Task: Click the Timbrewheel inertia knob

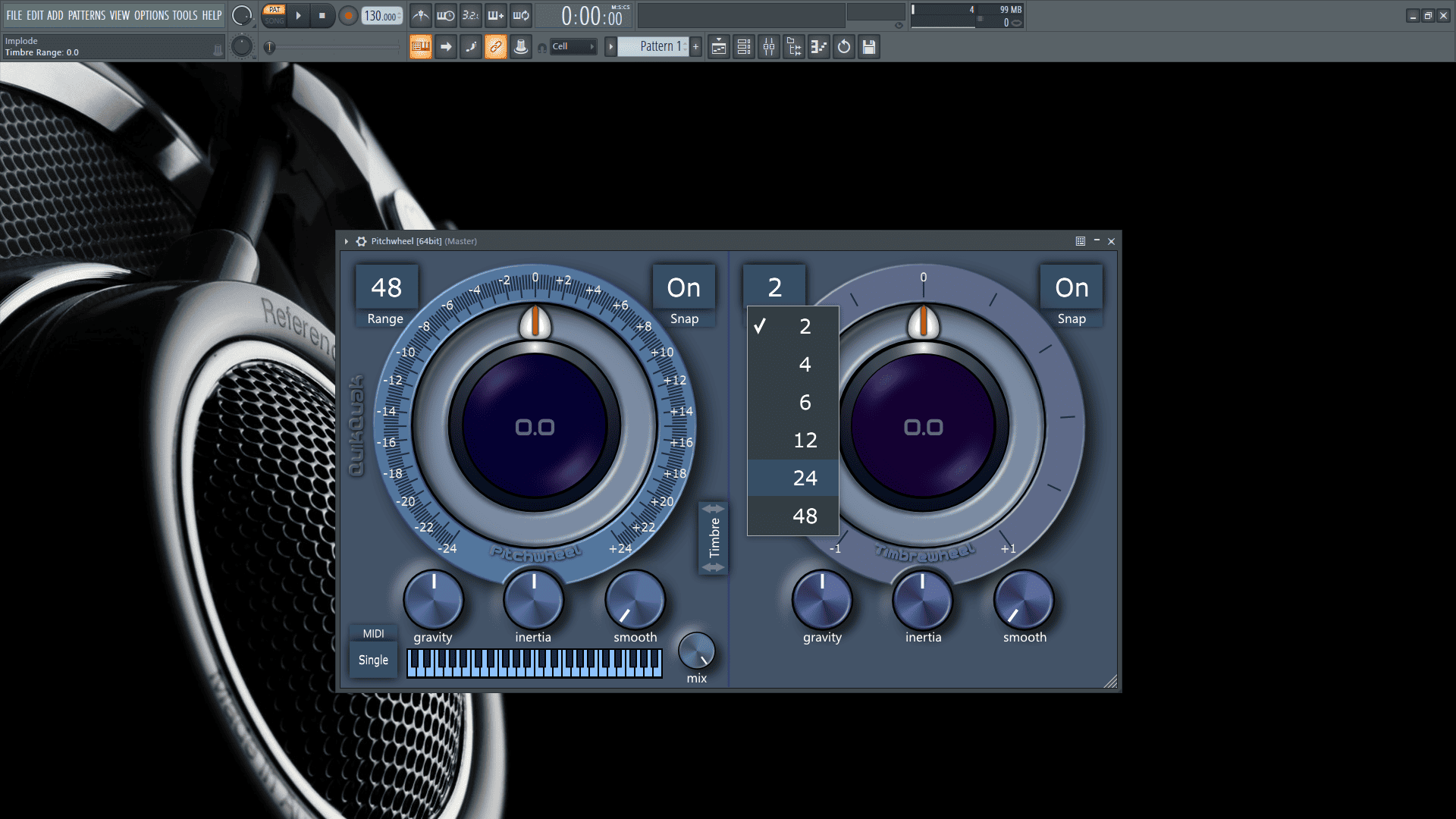Action: [x=922, y=600]
